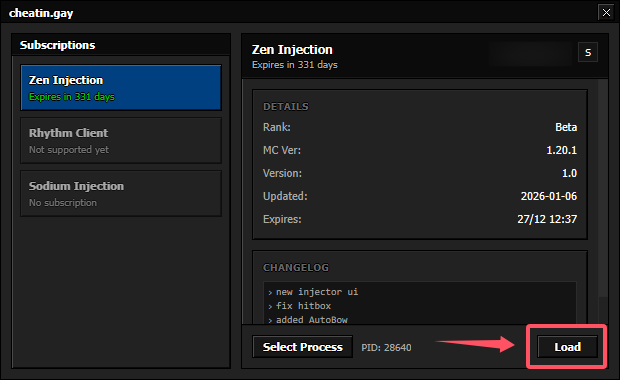Open the Select Process button
Viewport: 620px width, 380px height.
click(x=302, y=347)
